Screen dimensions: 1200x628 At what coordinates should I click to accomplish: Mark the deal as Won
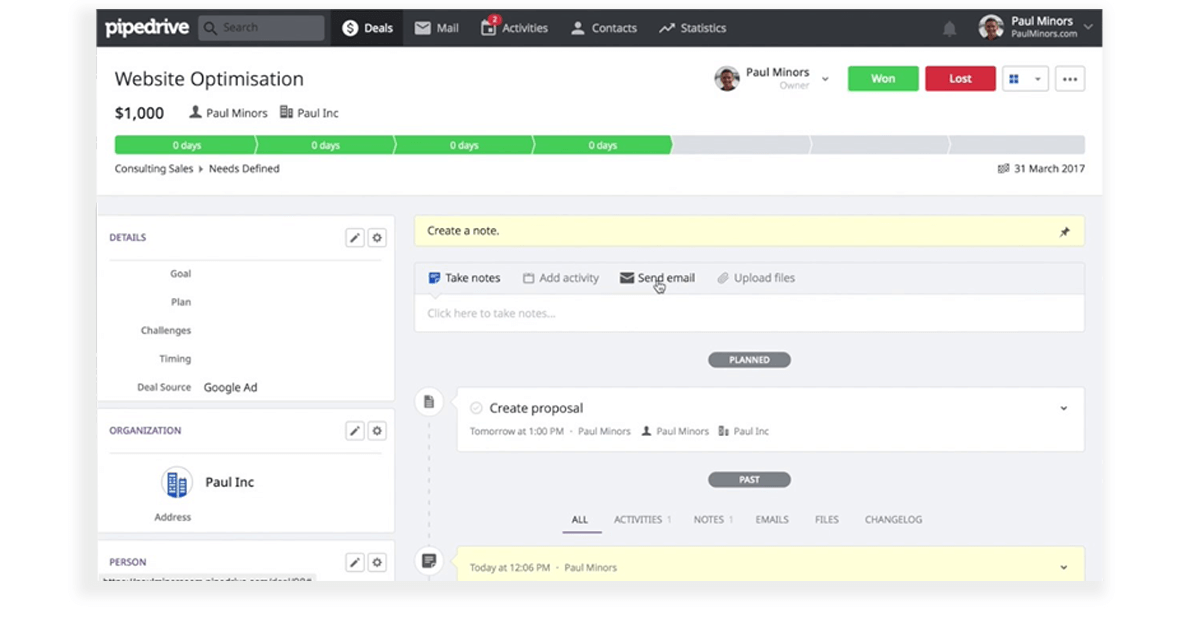[882, 78]
